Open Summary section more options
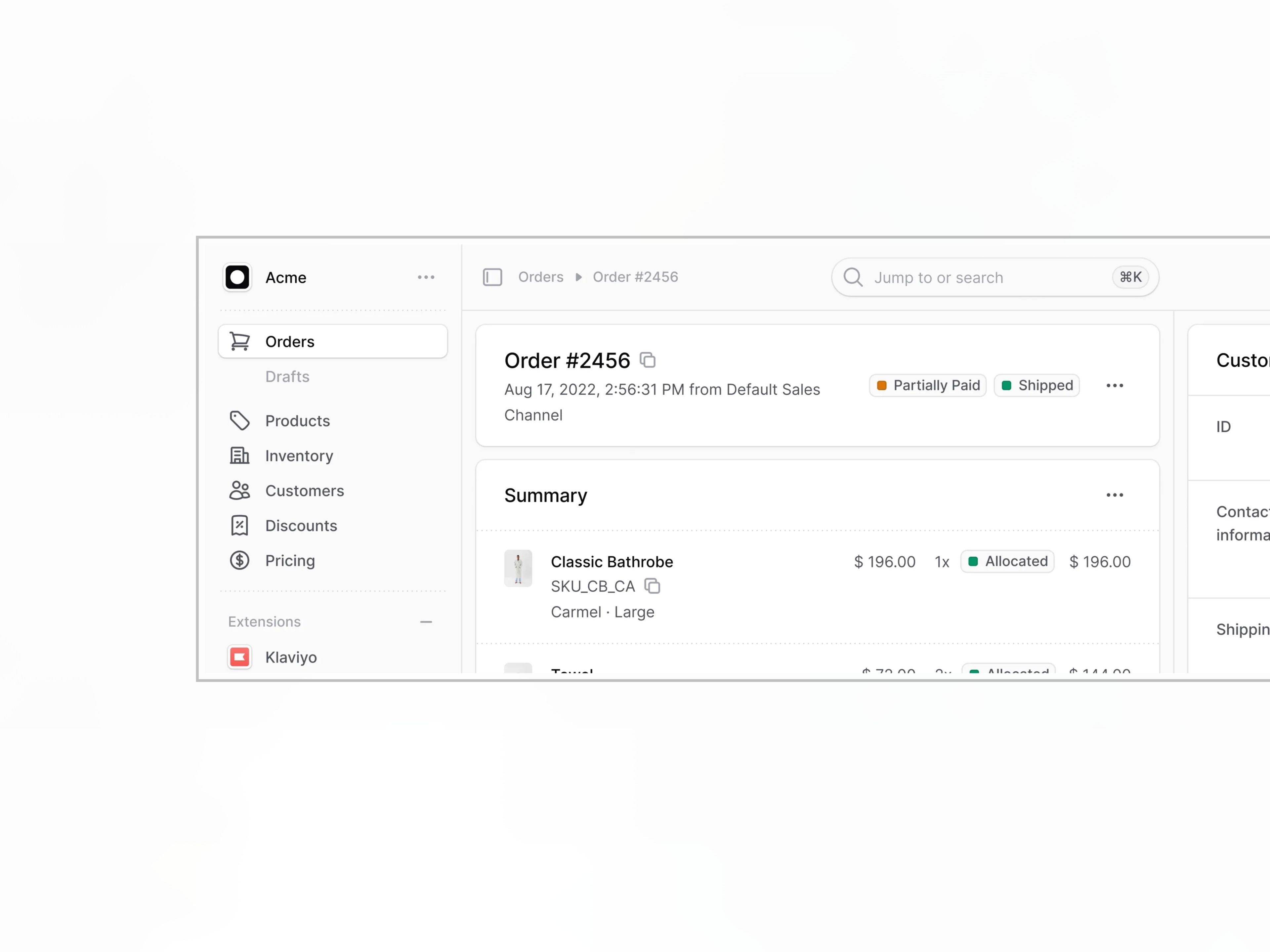This screenshot has height=952, width=1270. click(x=1115, y=495)
